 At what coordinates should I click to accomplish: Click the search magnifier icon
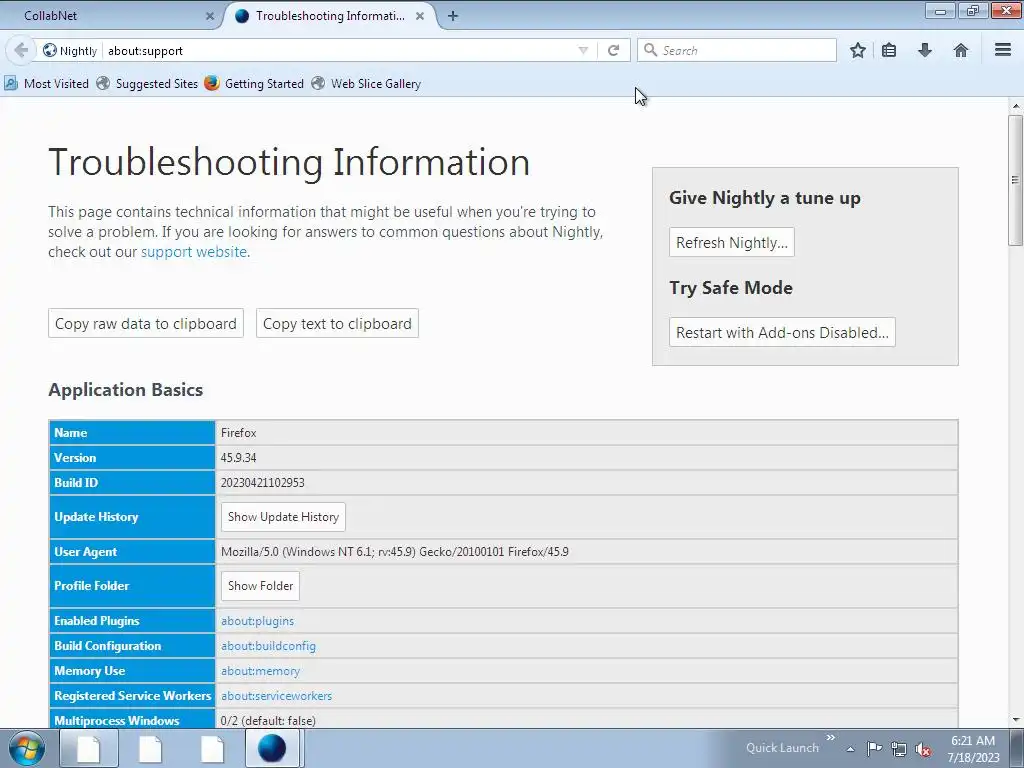point(650,50)
